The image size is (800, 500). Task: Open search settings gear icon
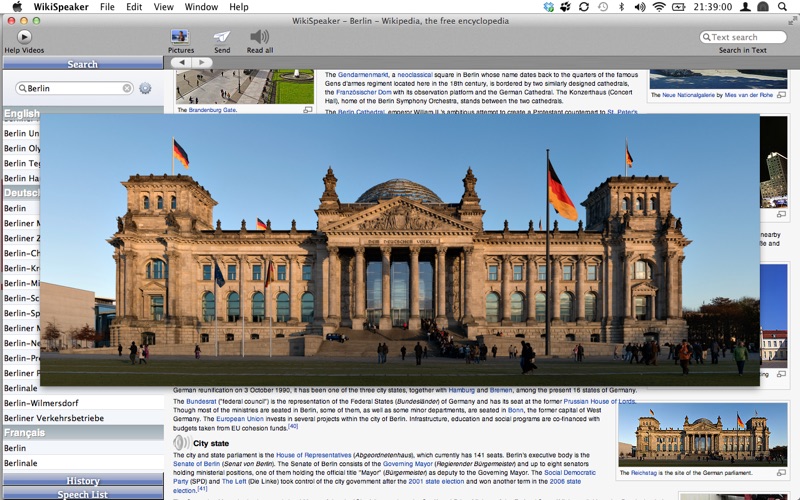pyautogui.click(x=145, y=88)
